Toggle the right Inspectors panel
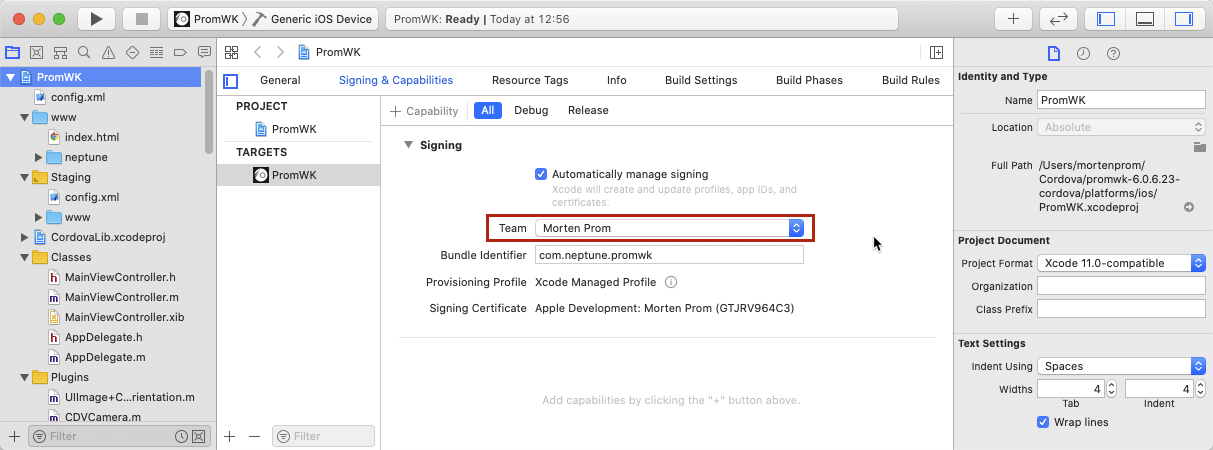 coord(1183,19)
